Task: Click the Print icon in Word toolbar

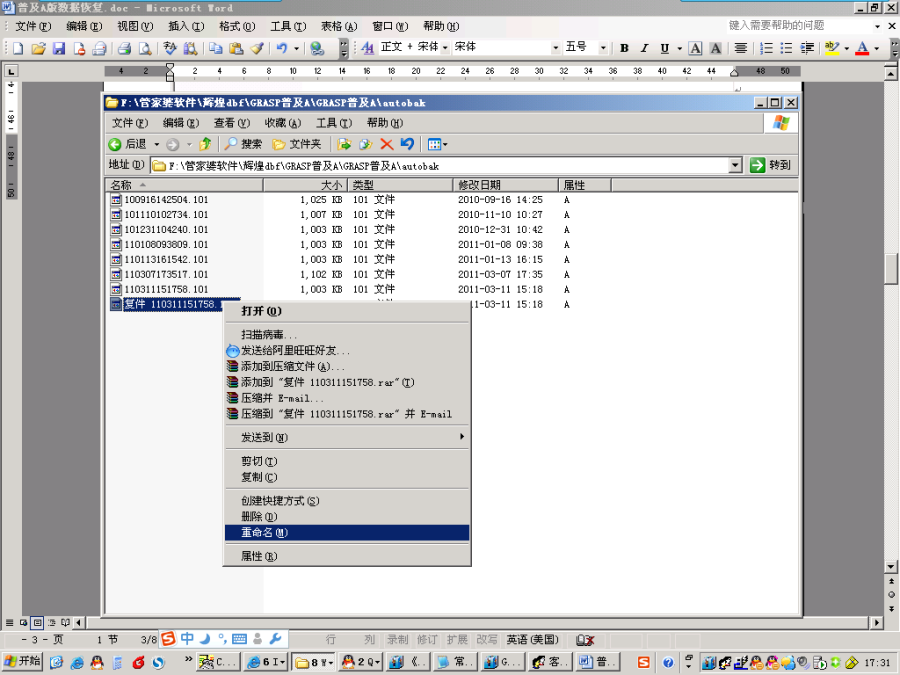Action: (x=125, y=48)
